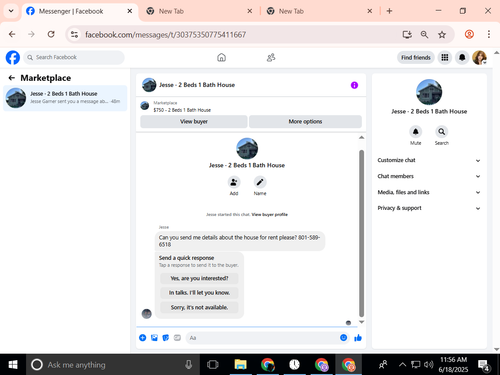View site information icon beside the URL

pos(74,34)
